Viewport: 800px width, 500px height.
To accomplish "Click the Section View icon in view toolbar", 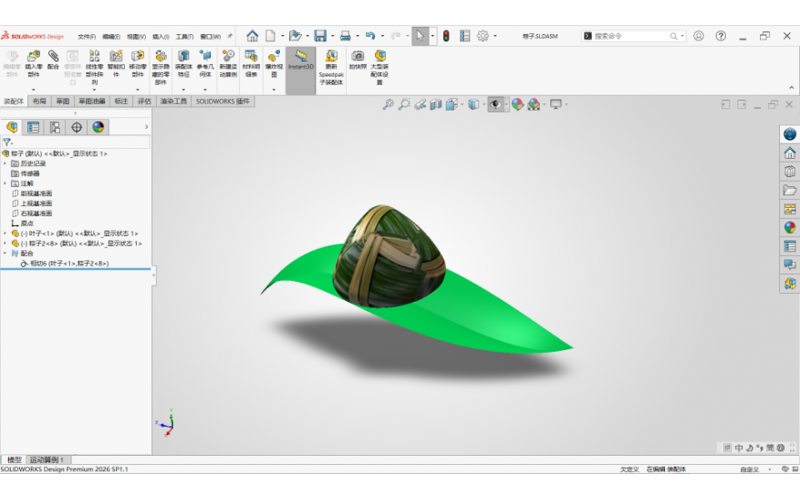I will click(436, 105).
